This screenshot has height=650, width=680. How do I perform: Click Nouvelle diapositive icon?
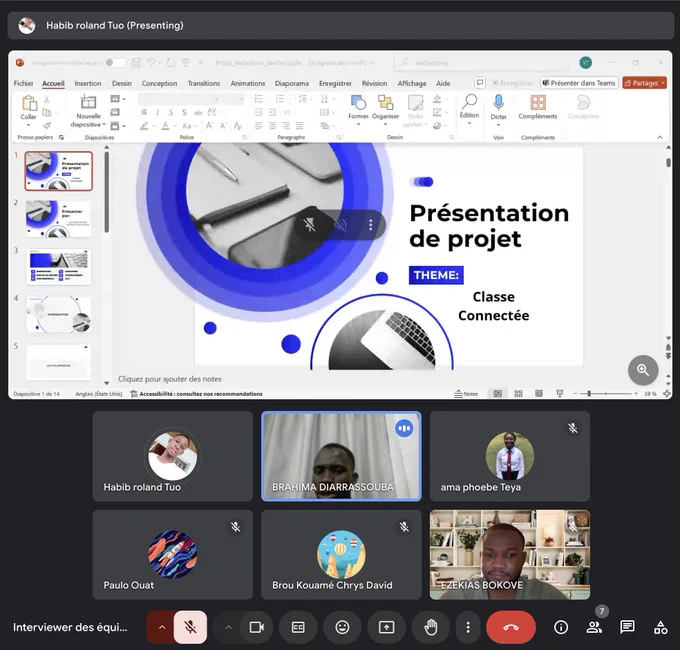[88, 102]
